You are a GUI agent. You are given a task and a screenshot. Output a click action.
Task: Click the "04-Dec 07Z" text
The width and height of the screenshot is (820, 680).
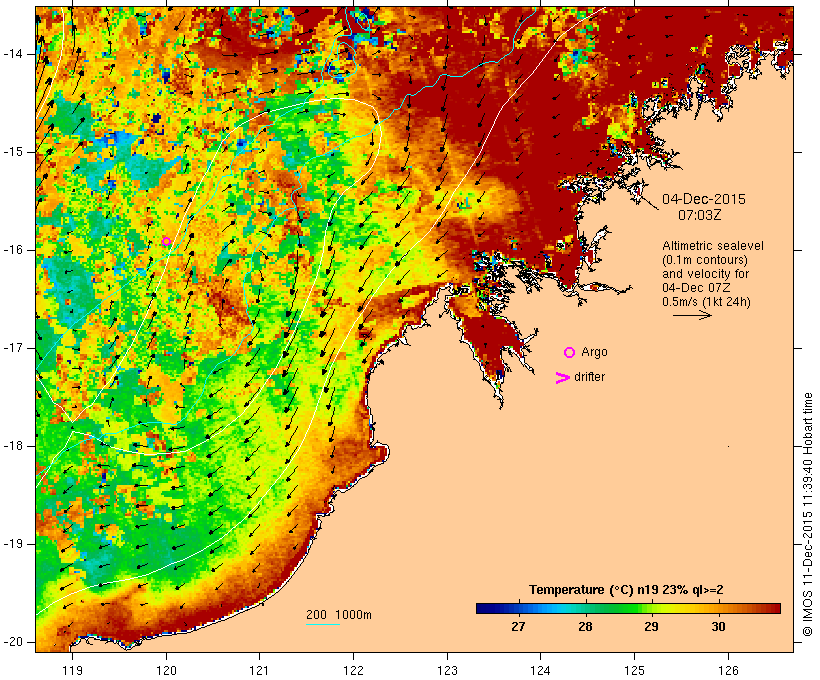pos(696,288)
